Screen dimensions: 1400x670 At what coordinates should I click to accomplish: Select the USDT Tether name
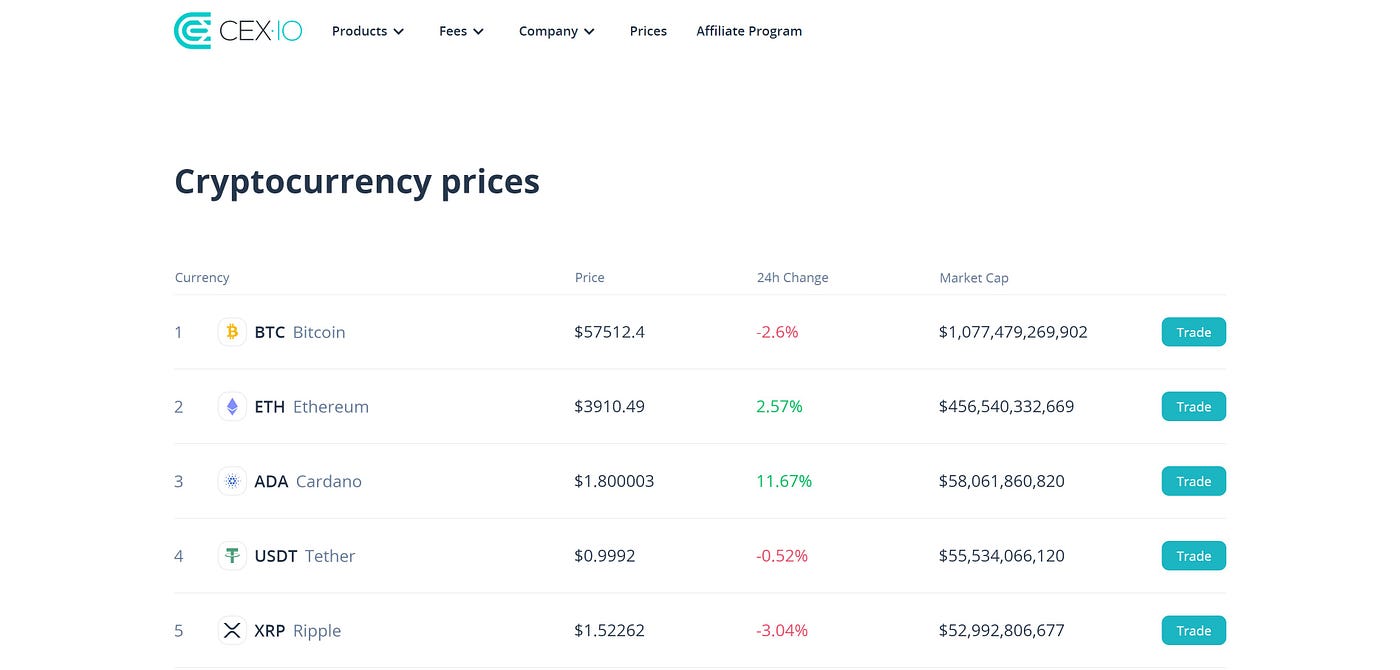305,556
